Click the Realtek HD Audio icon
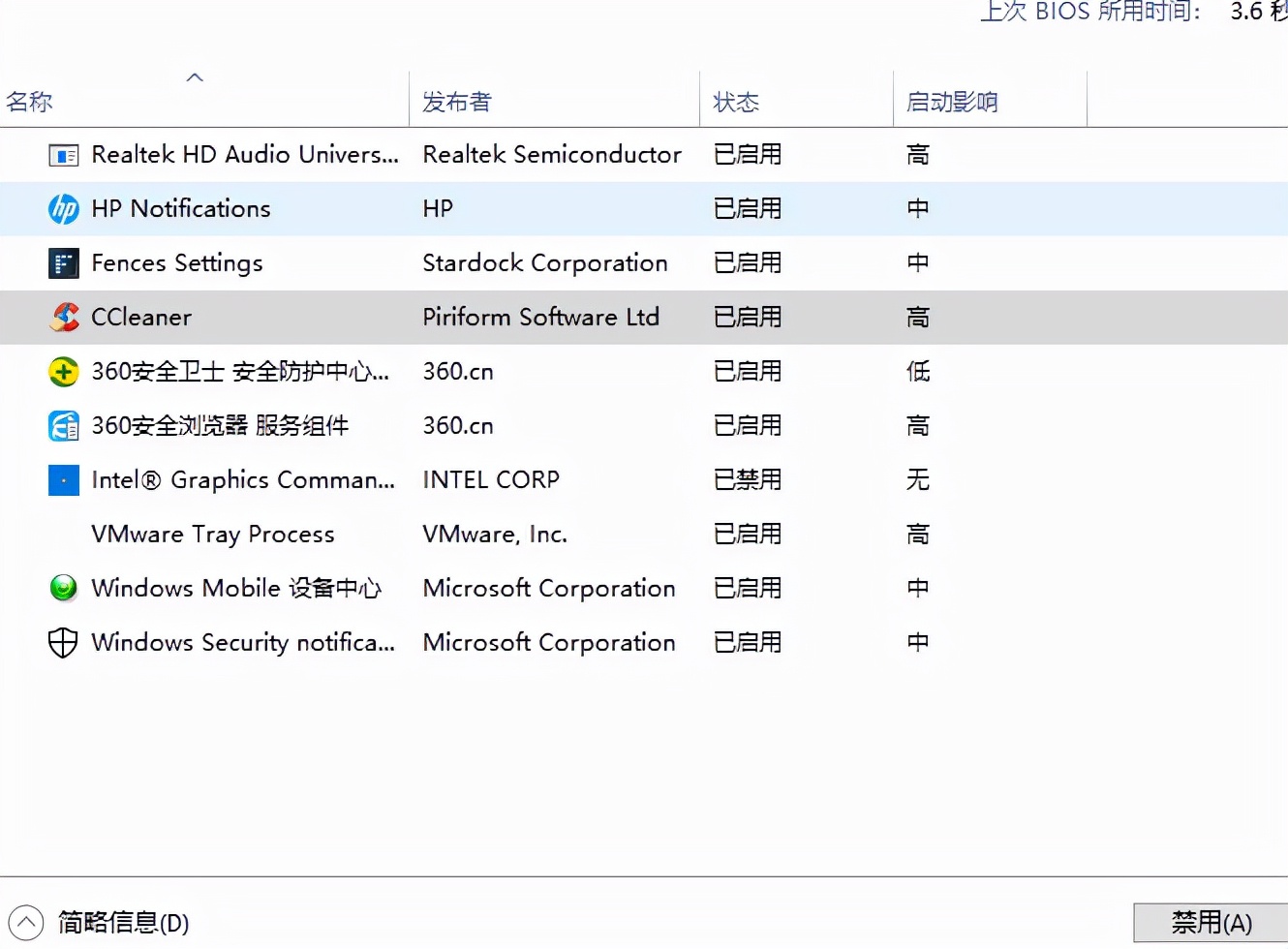Viewport: 1288px width, 949px height. pyautogui.click(x=64, y=155)
